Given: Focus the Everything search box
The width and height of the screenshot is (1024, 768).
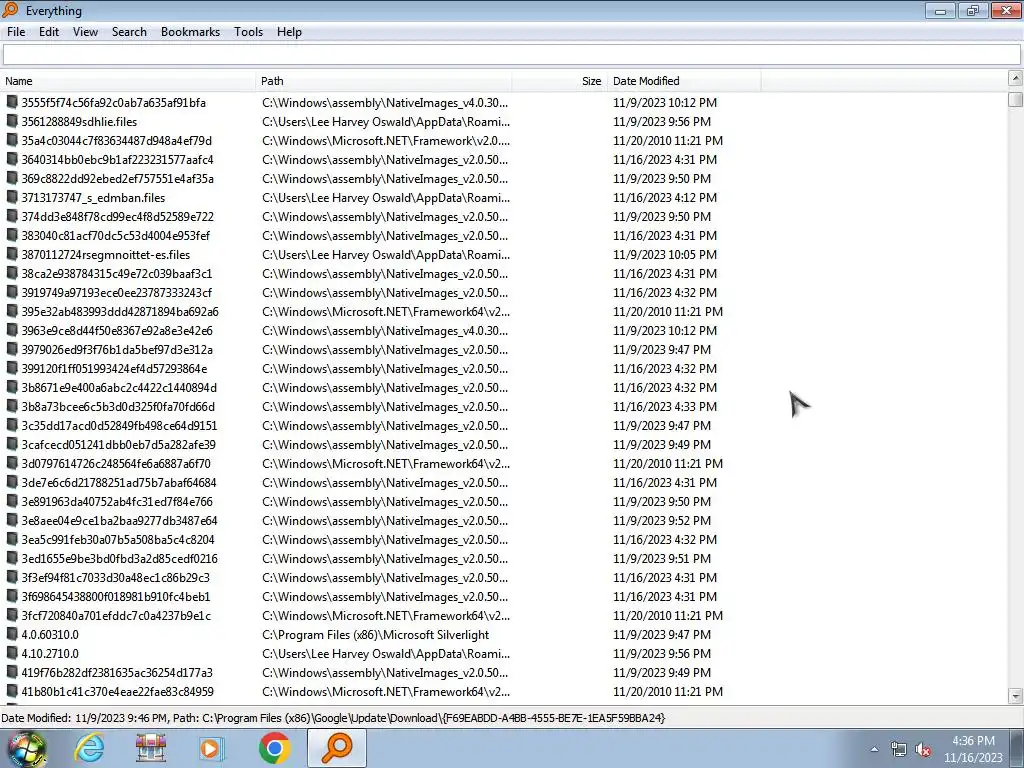Looking at the screenshot, I should (511, 55).
